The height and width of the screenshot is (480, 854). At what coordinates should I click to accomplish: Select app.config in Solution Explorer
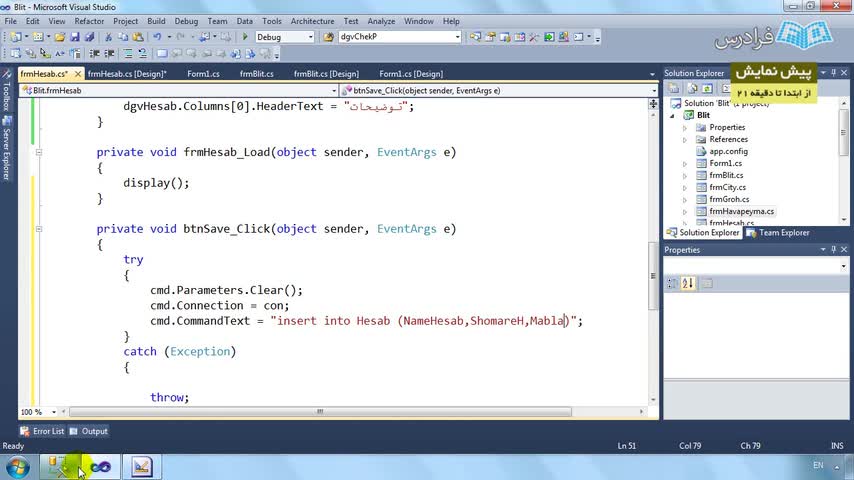click(x=728, y=151)
